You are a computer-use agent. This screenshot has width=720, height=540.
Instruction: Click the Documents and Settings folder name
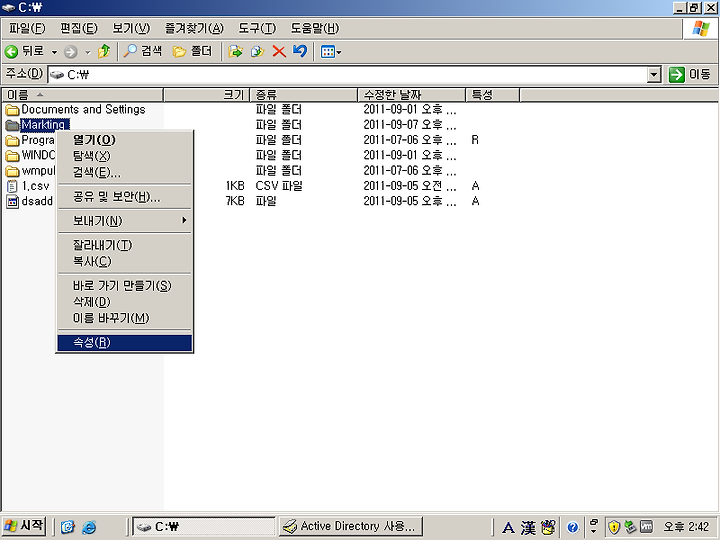click(83, 110)
